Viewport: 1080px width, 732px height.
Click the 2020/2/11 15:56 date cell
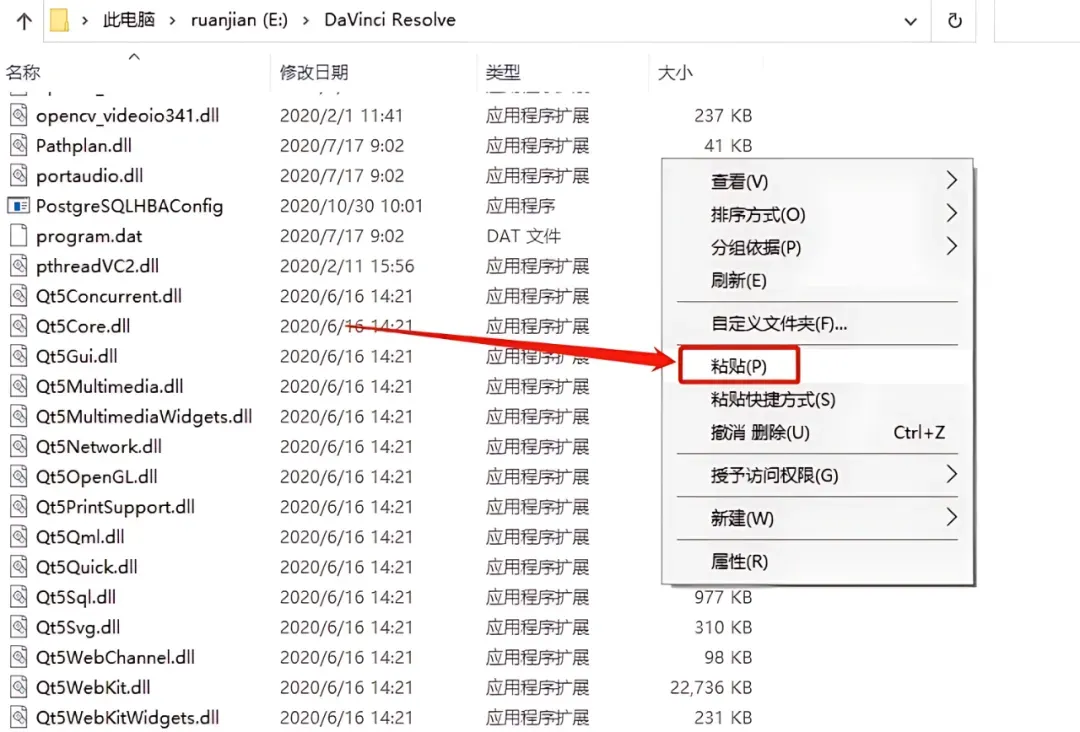pyautogui.click(x=347, y=266)
